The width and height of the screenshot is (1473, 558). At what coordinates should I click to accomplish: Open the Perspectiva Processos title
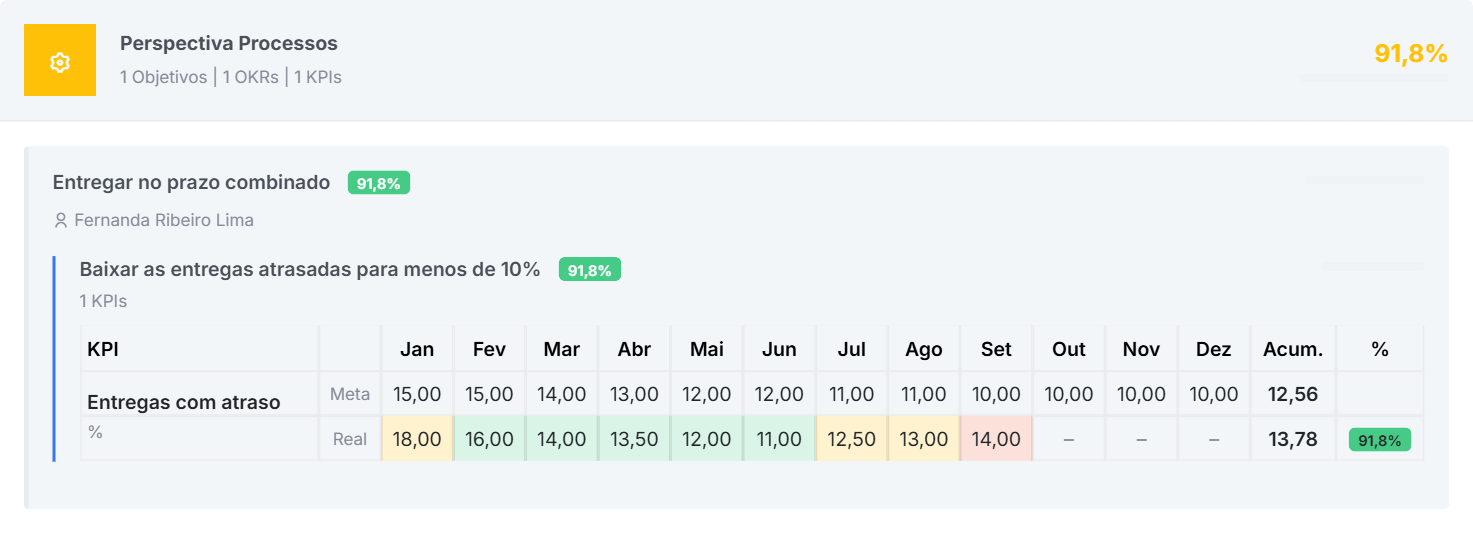[229, 44]
